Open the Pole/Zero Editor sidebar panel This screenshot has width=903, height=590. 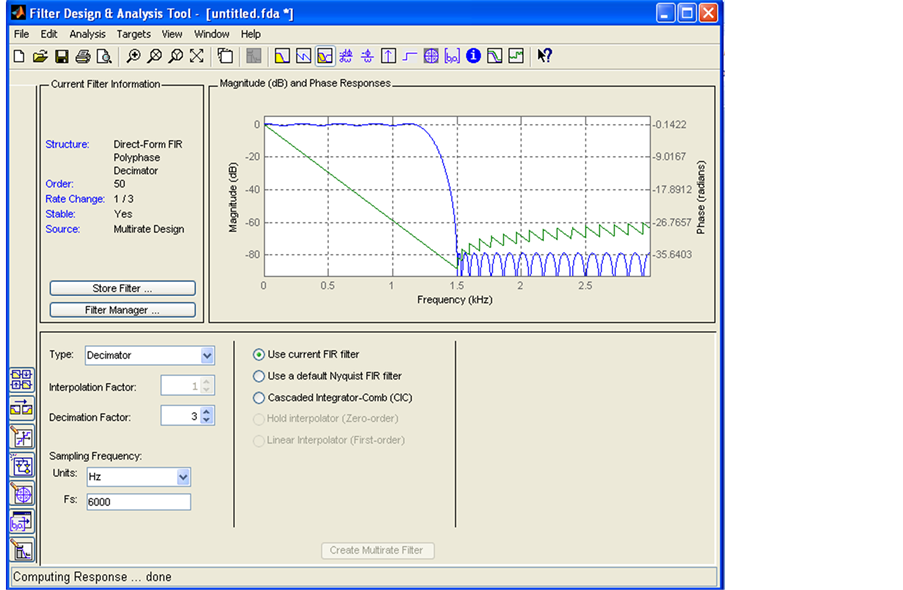(x=22, y=493)
